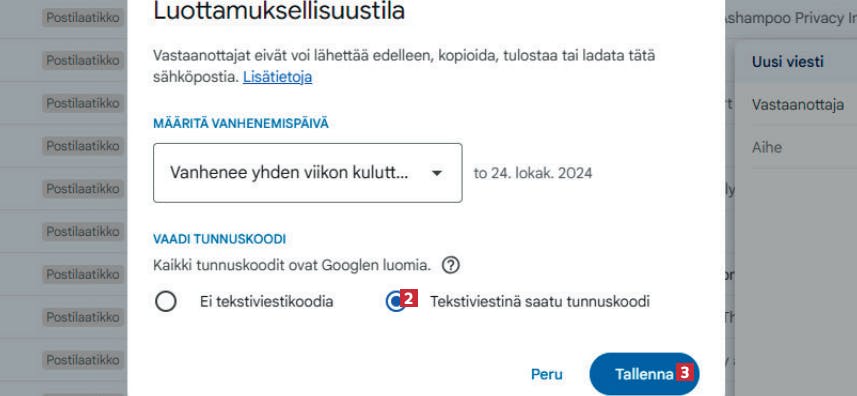This screenshot has width=857, height=396.
Task: Click the 'Tekstiviestinä saatu tunnuskoodi' option label
Action: coord(539,302)
